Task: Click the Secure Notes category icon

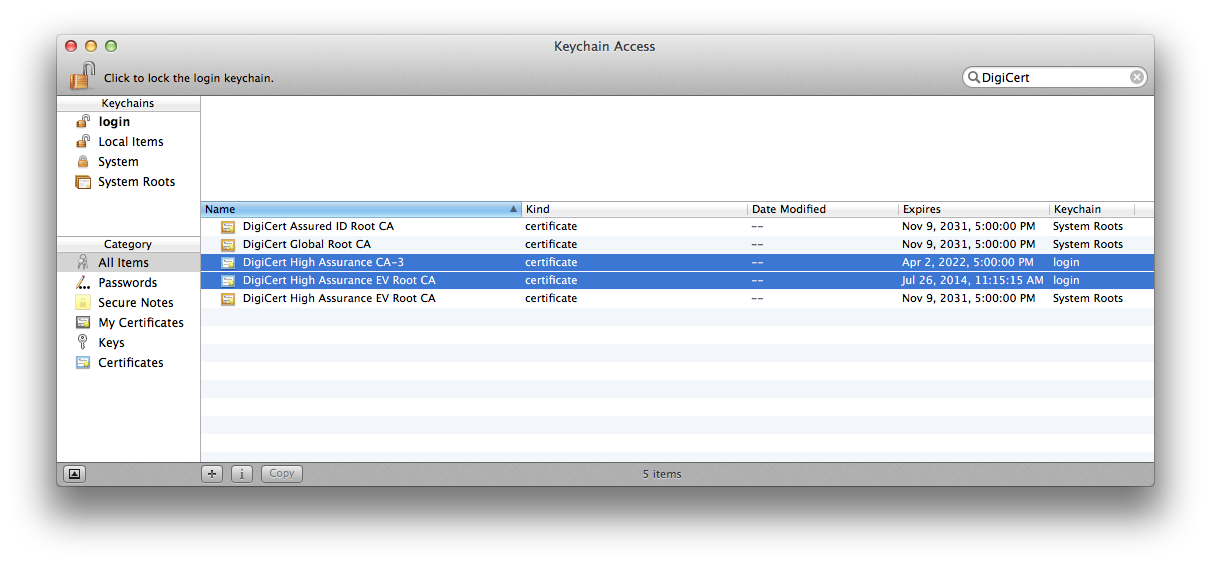Action: tap(83, 302)
